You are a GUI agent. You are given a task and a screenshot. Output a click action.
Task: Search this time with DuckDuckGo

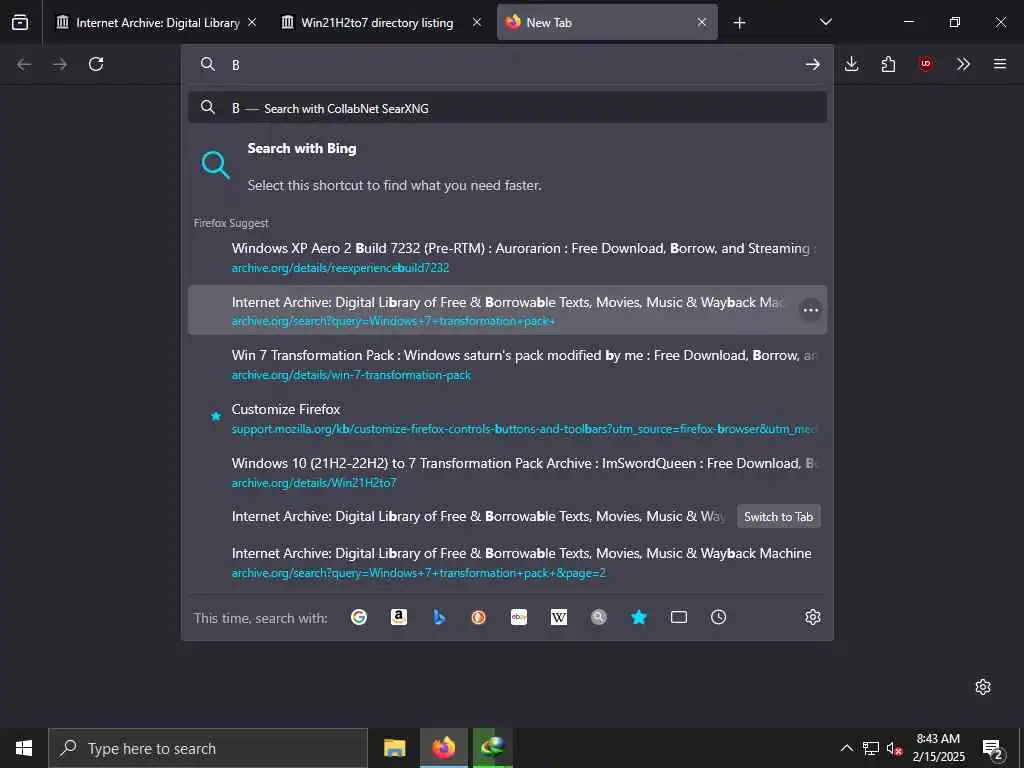click(x=479, y=617)
